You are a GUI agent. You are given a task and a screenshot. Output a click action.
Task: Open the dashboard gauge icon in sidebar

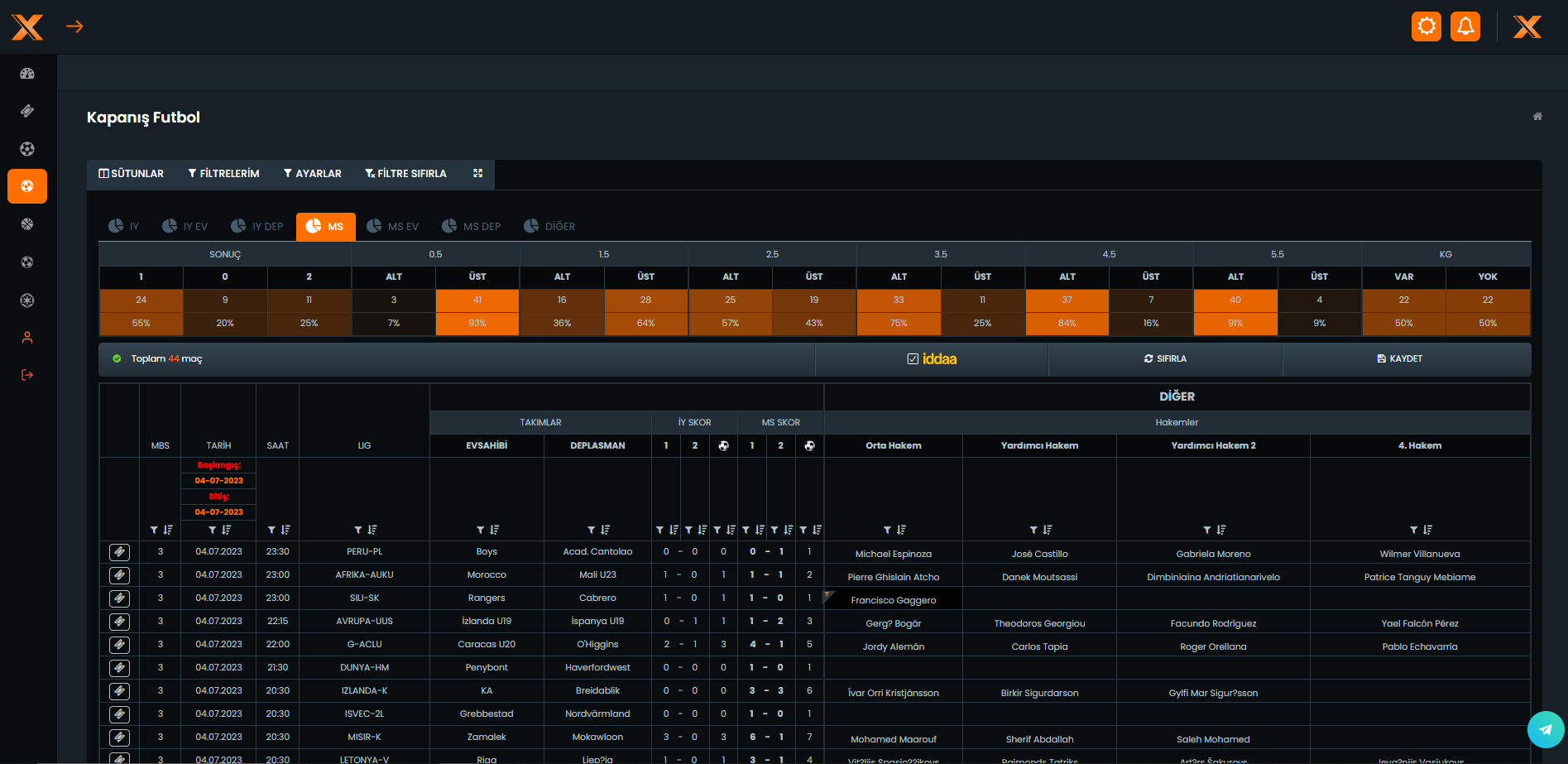coord(27,74)
